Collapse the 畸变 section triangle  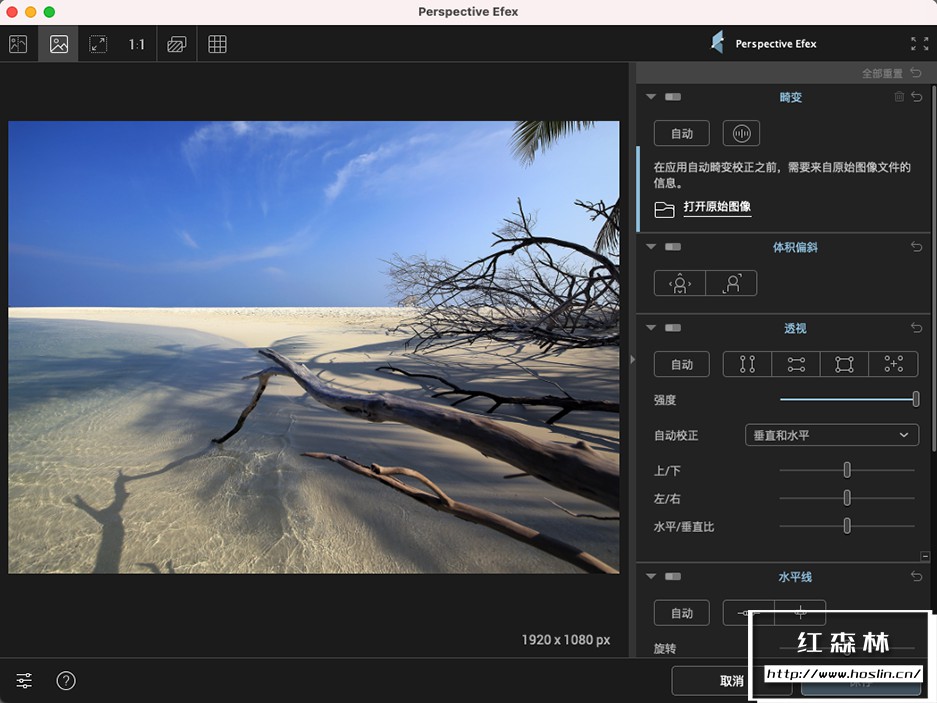(x=651, y=97)
